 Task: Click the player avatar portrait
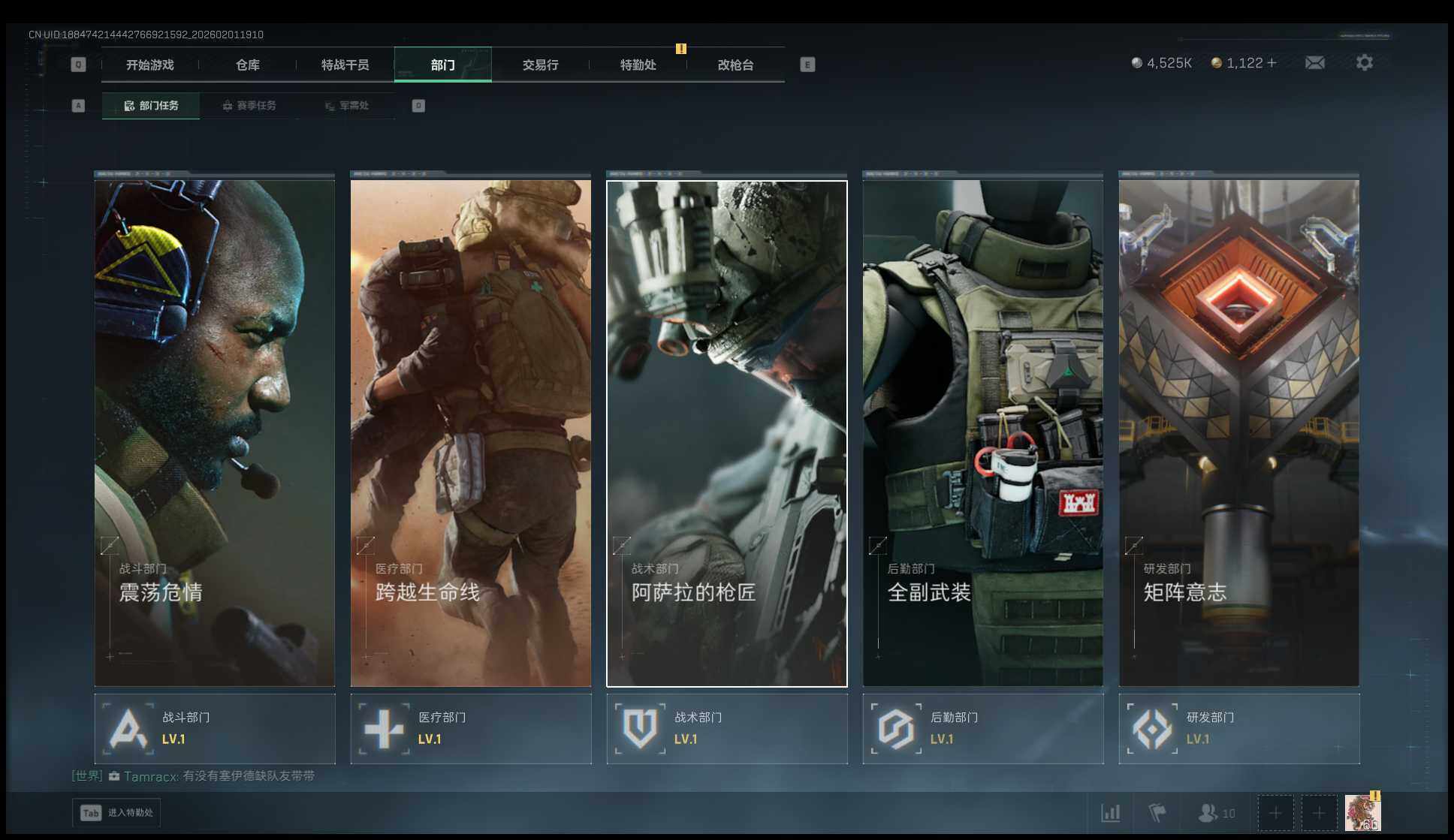click(1362, 813)
